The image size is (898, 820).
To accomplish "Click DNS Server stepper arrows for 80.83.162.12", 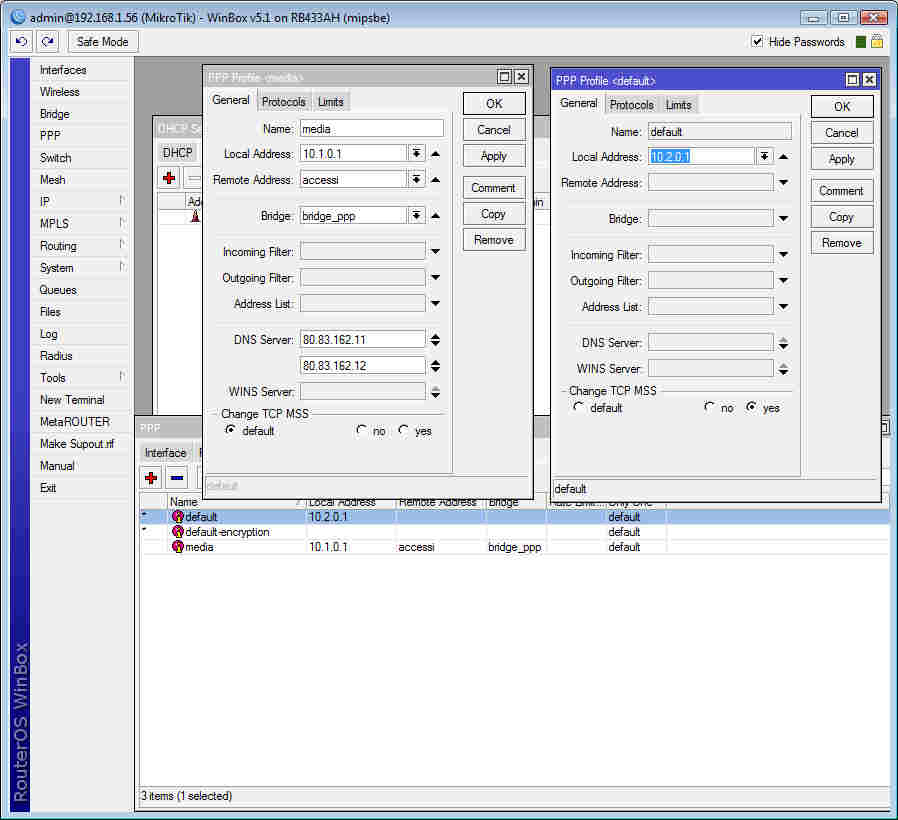I will click(x=435, y=365).
